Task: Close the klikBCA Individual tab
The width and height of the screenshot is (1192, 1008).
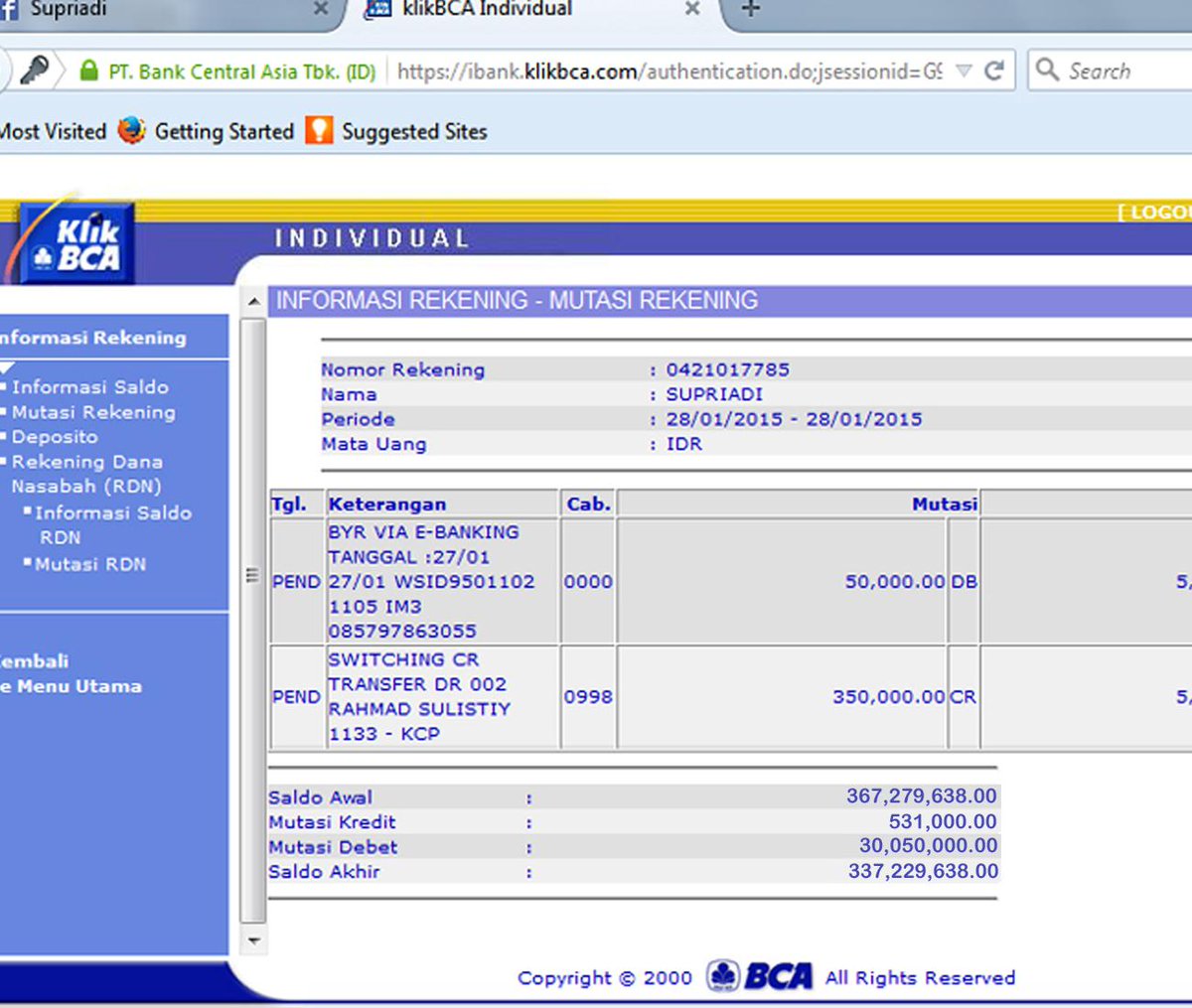Action: coord(692,9)
